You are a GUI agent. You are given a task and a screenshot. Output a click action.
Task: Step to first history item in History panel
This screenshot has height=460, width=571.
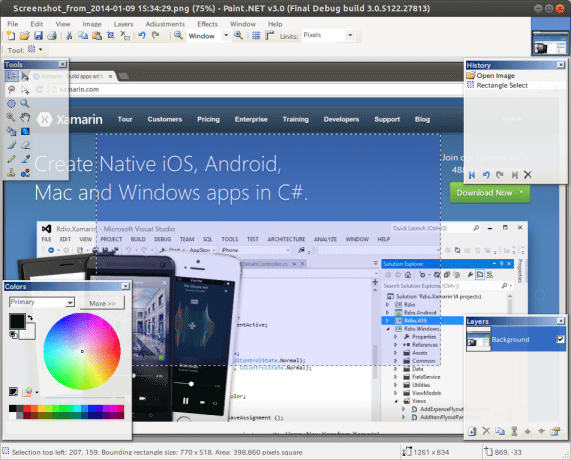click(472, 175)
